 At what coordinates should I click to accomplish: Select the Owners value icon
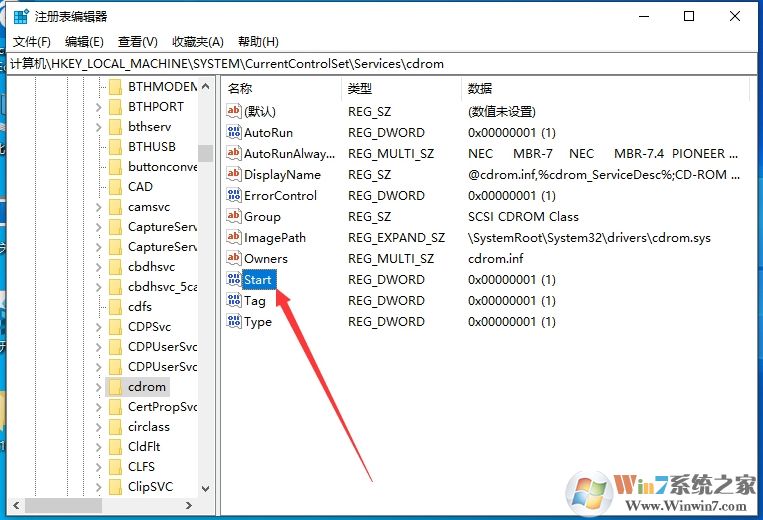pos(234,258)
